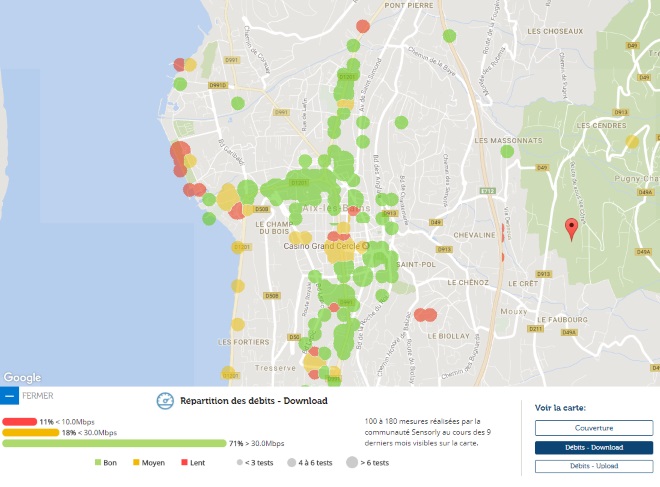Click the red 11% speed bar
The height and width of the screenshot is (487, 660).
click(x=20, y=422)
